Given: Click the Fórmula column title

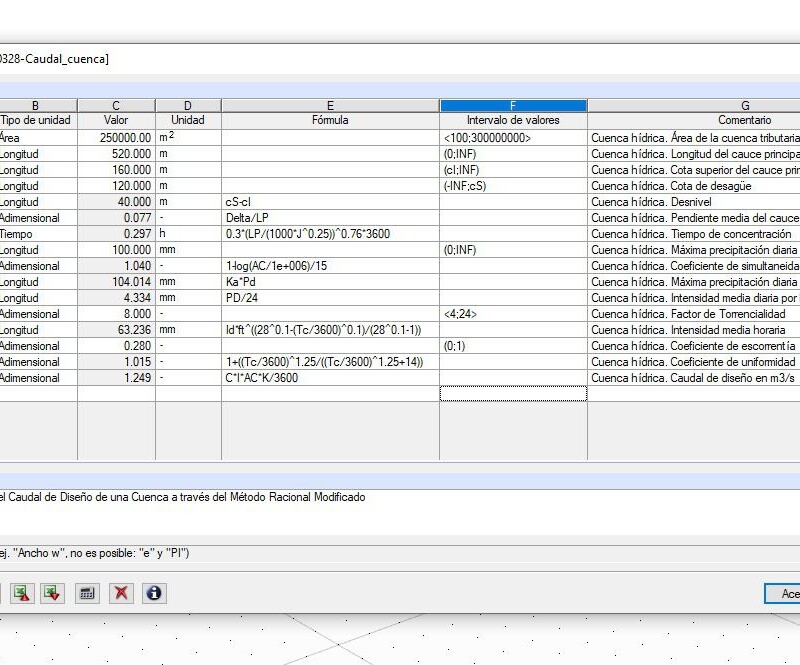Looking at the screenshot, I should (330, 120).
